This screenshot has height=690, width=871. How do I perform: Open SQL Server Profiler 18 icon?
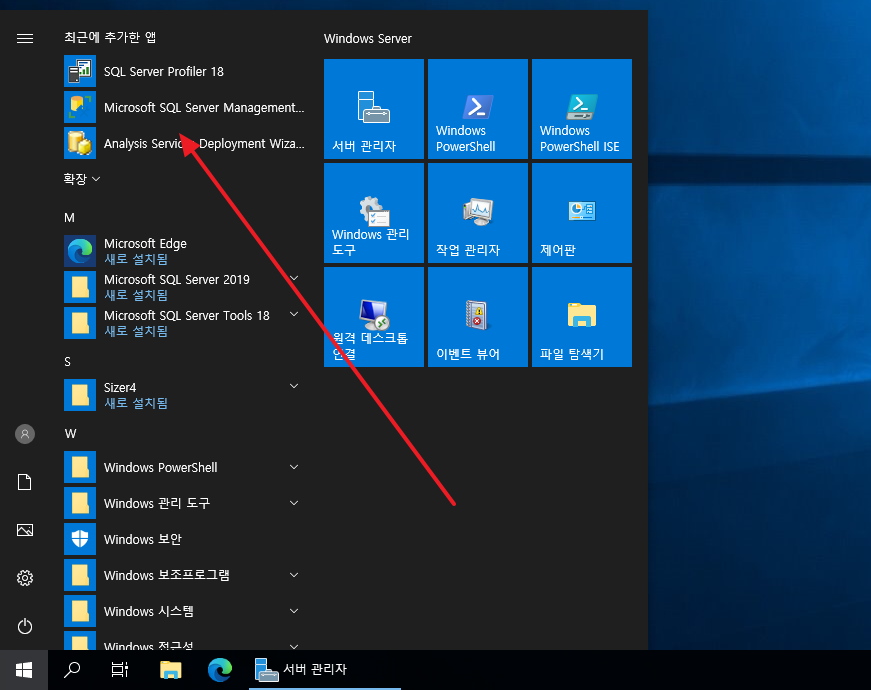[80, 71]
